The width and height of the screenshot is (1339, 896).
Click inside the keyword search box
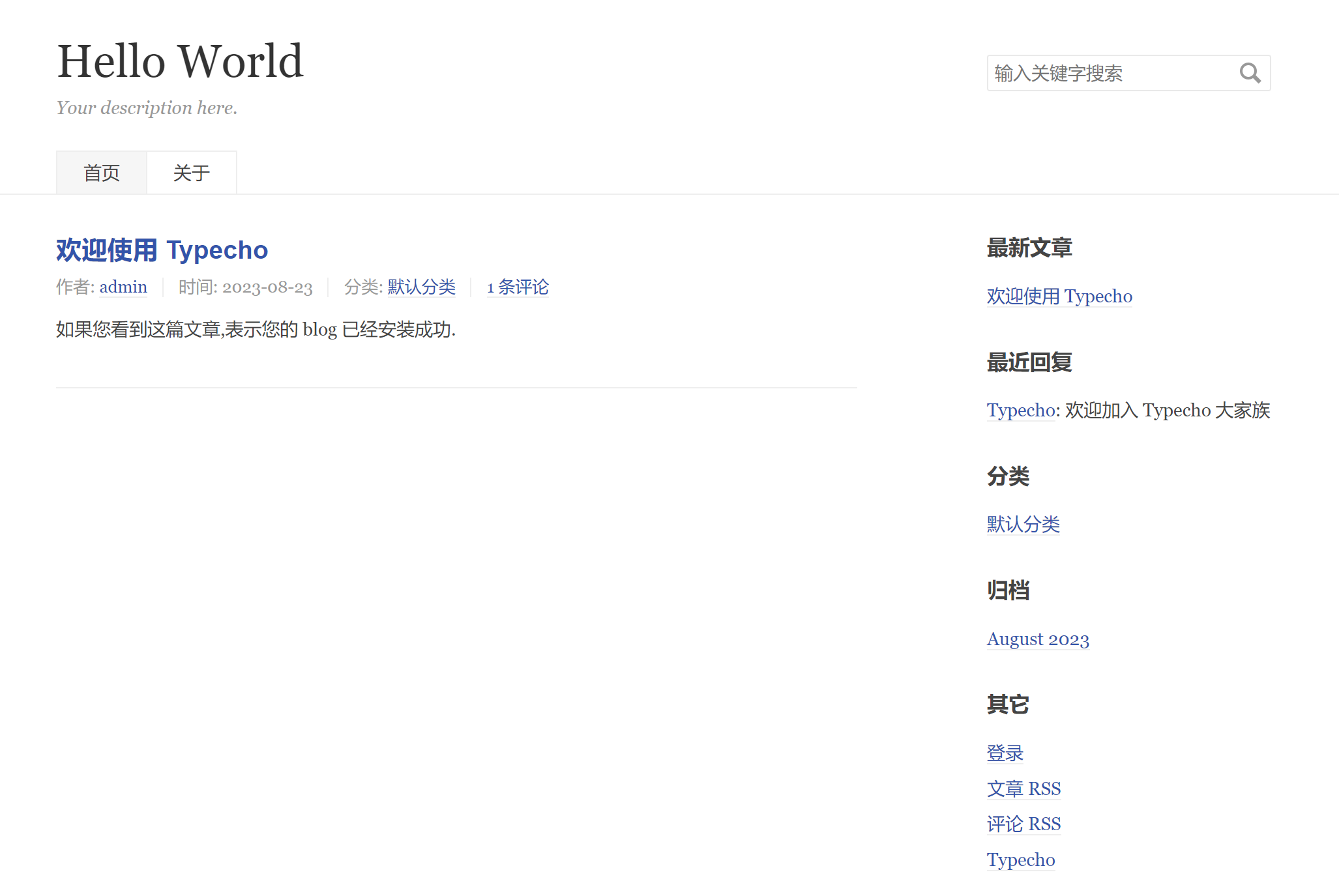(1108, 73)
